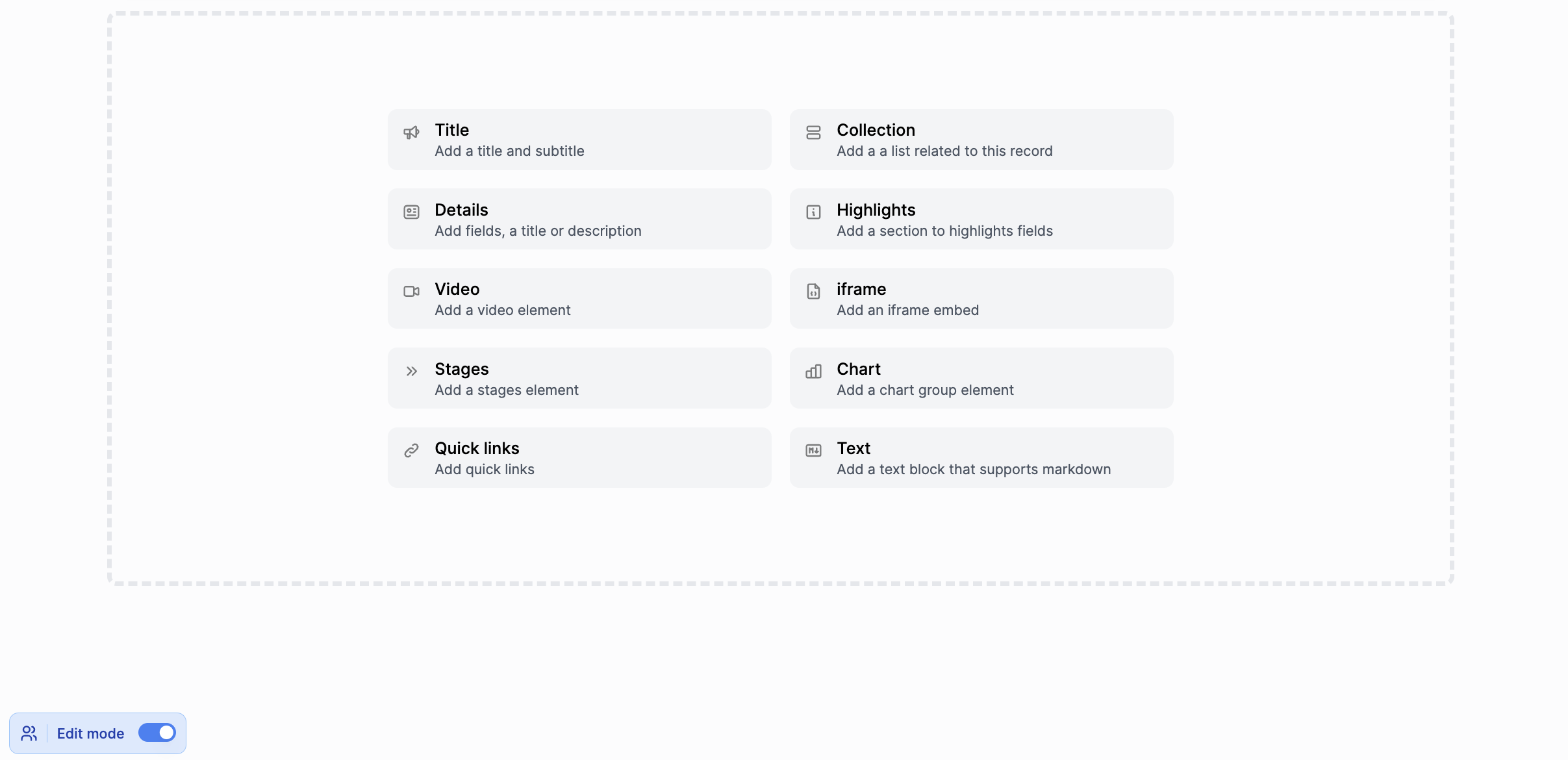This screenshot has width=1568, height=760.
Task: Click the ID card Details icon
Action: [x=411, y=212]
